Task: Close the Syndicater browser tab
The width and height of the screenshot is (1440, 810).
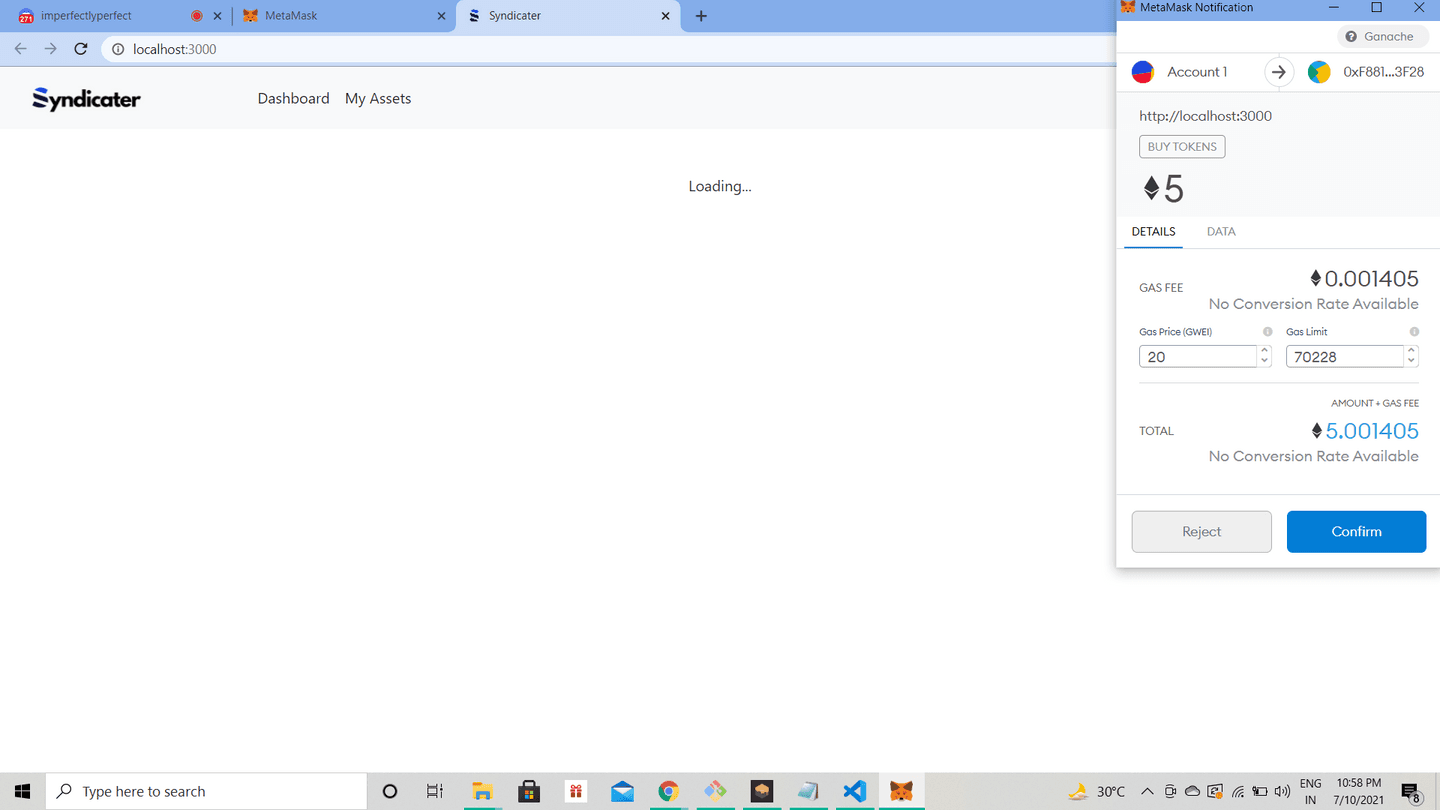Action: pos(666,16)
